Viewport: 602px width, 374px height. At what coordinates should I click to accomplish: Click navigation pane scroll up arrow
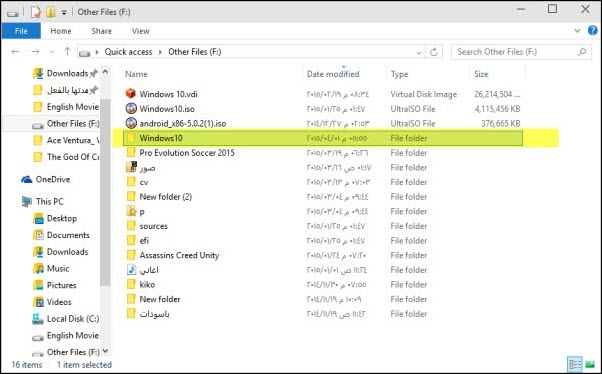click(x=105, y=72)
